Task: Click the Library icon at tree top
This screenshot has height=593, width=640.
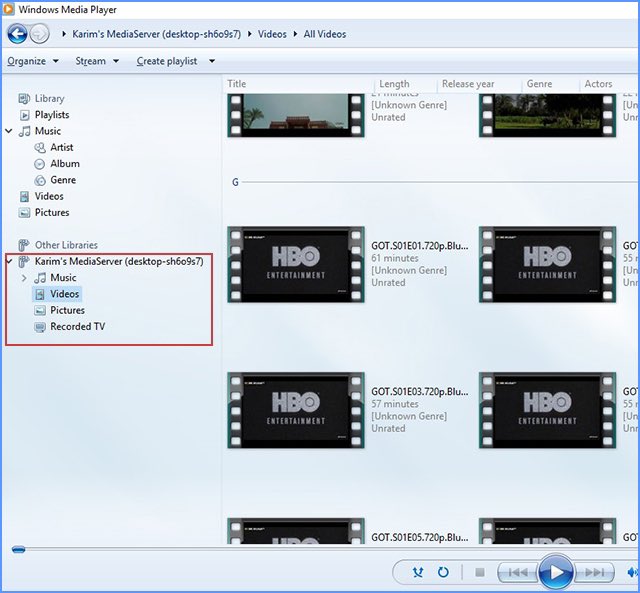Action: pyautogui.click(x=24, y=99)
